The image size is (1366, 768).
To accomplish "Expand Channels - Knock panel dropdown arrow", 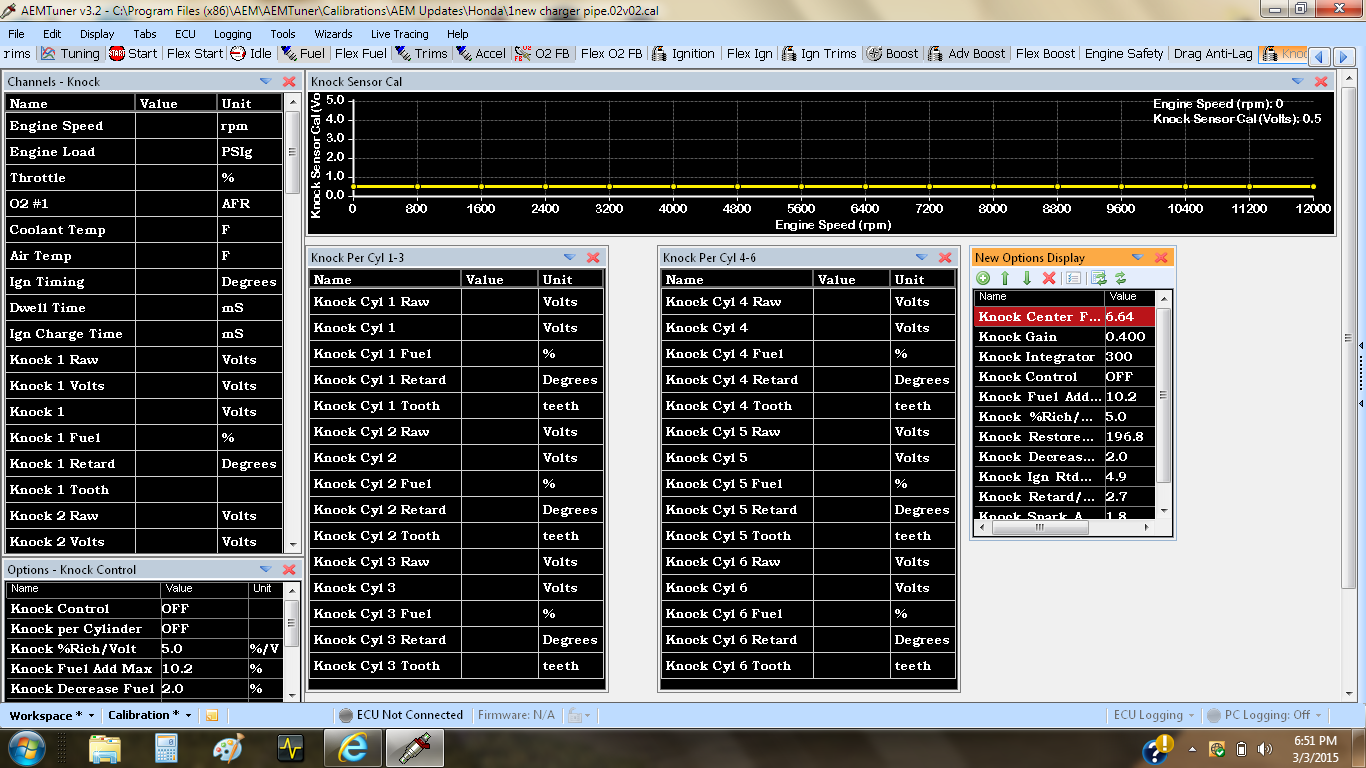I will [265, 81].
